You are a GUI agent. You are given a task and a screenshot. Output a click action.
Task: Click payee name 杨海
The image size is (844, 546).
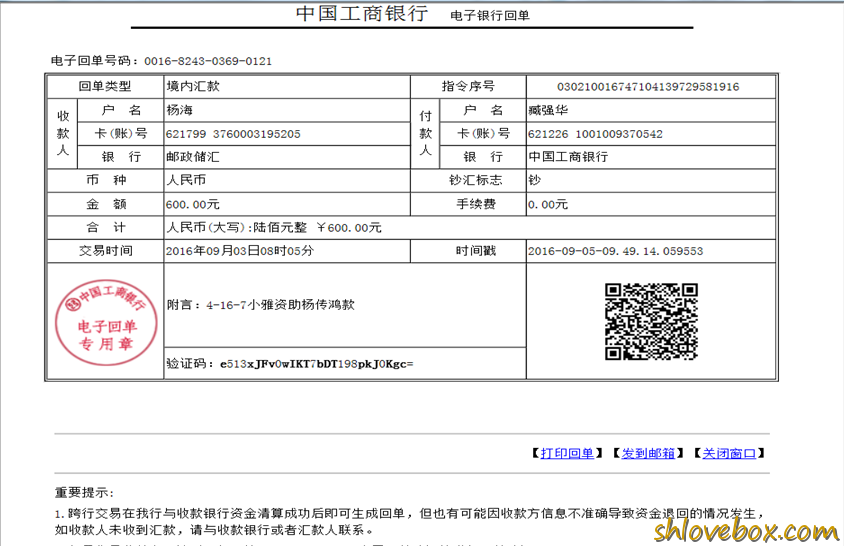180,110
